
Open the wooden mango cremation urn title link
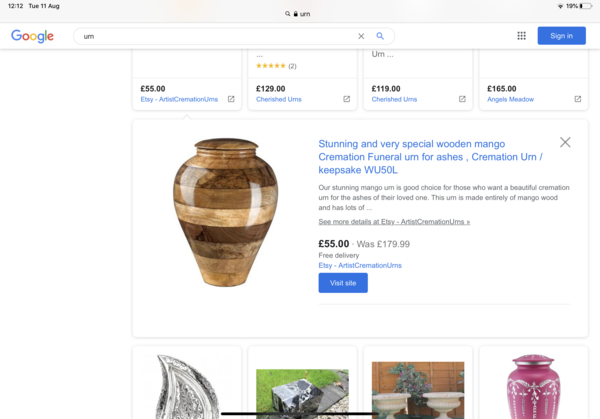(430, 157)
